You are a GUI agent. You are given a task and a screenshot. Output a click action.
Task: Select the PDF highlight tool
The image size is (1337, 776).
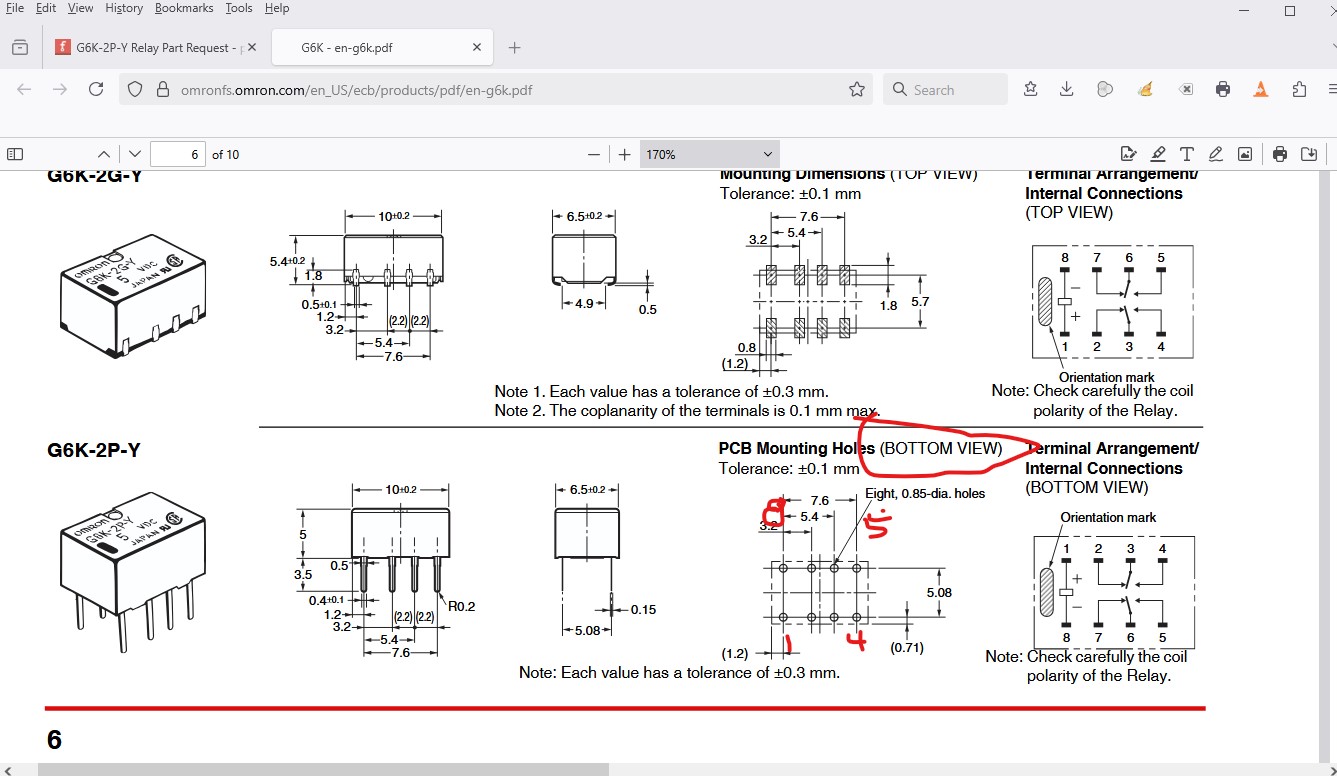(1158, 154)
